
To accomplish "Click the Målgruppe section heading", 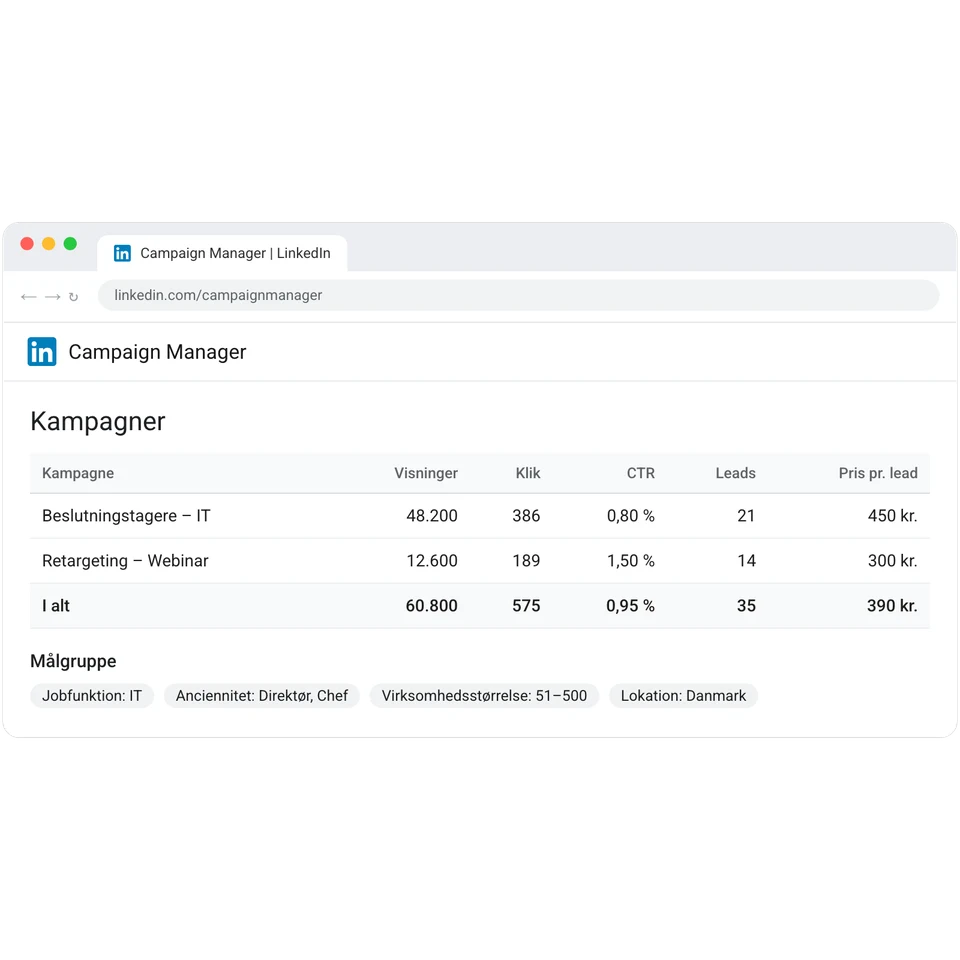I will 73,661.
